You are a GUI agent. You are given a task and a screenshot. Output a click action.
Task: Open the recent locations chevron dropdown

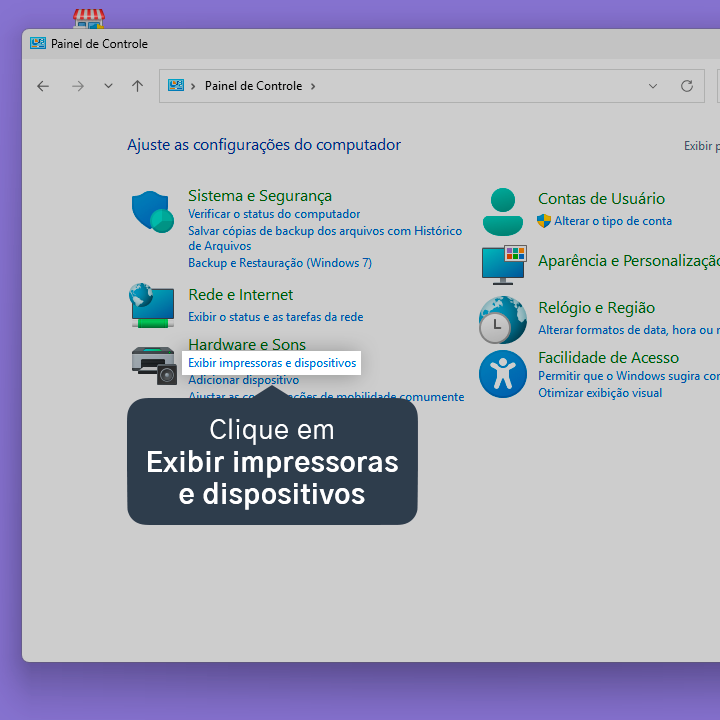pyautogui.click(x=108, y=86)
